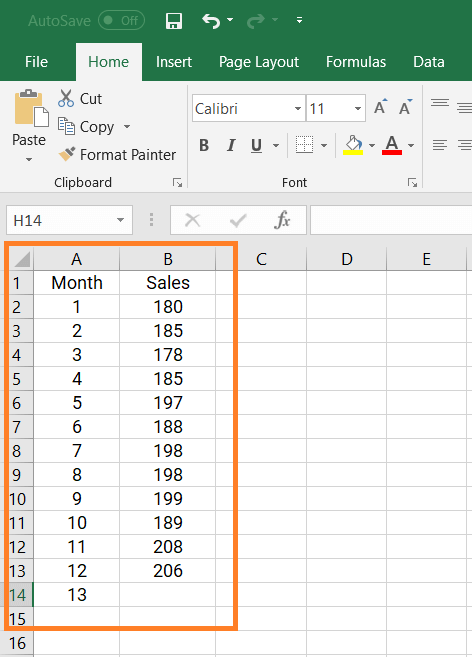Click the Select All corner triangle
This screenshot has width=472, height=657.
(x=22, y=259)
